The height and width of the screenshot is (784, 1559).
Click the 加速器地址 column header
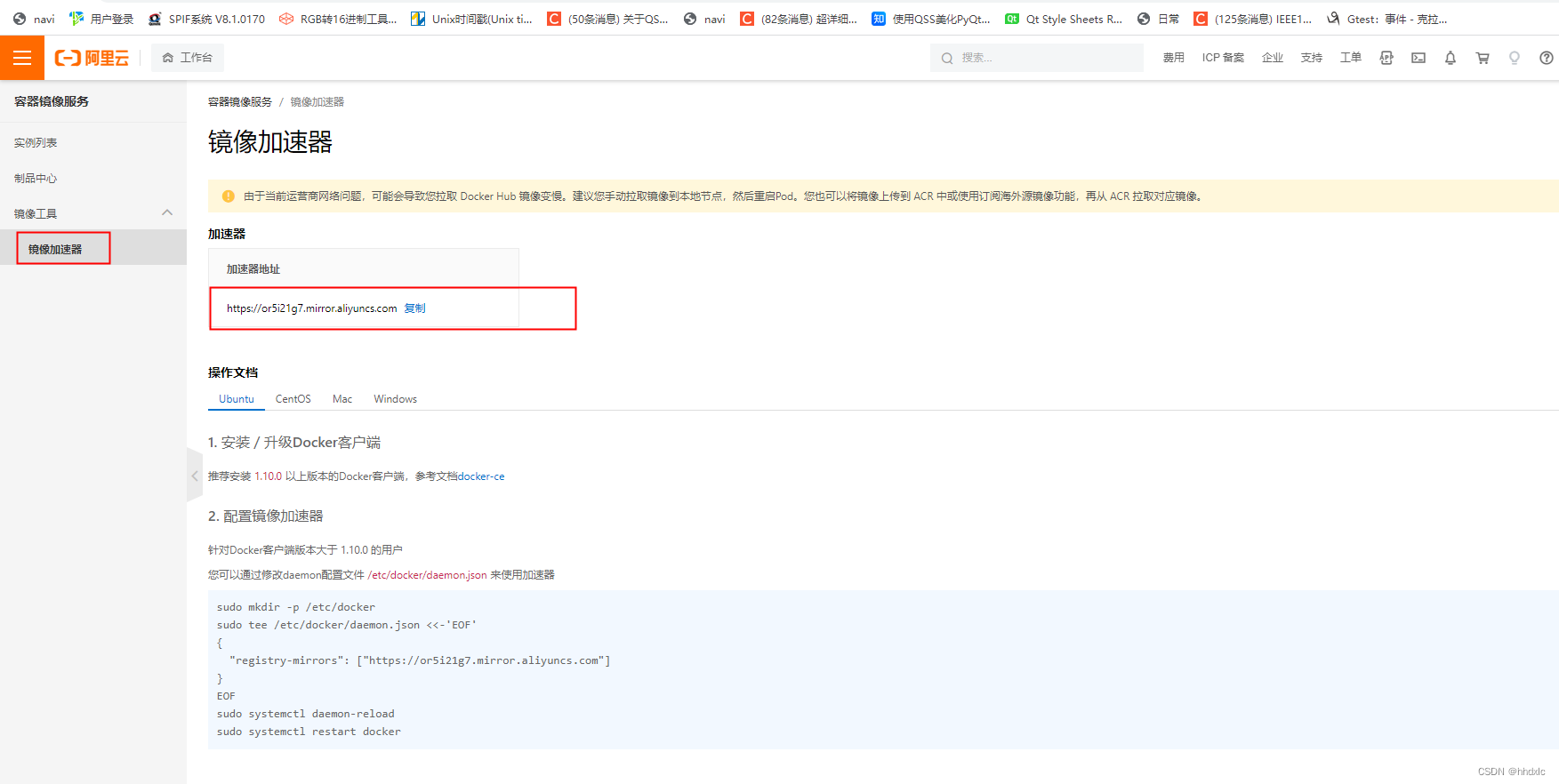(253, 269)
